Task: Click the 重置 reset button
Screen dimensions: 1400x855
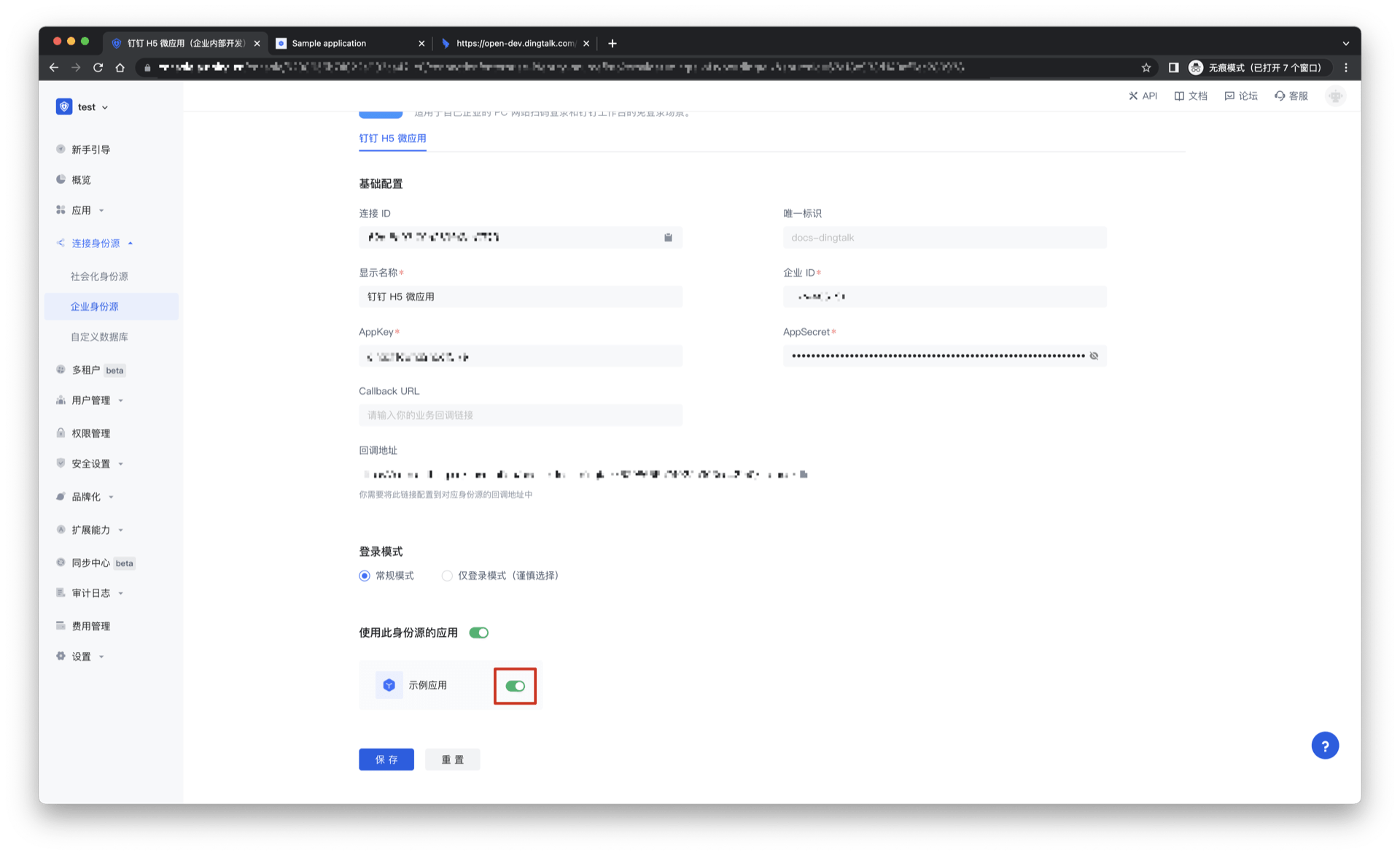Action: [452, 759]
